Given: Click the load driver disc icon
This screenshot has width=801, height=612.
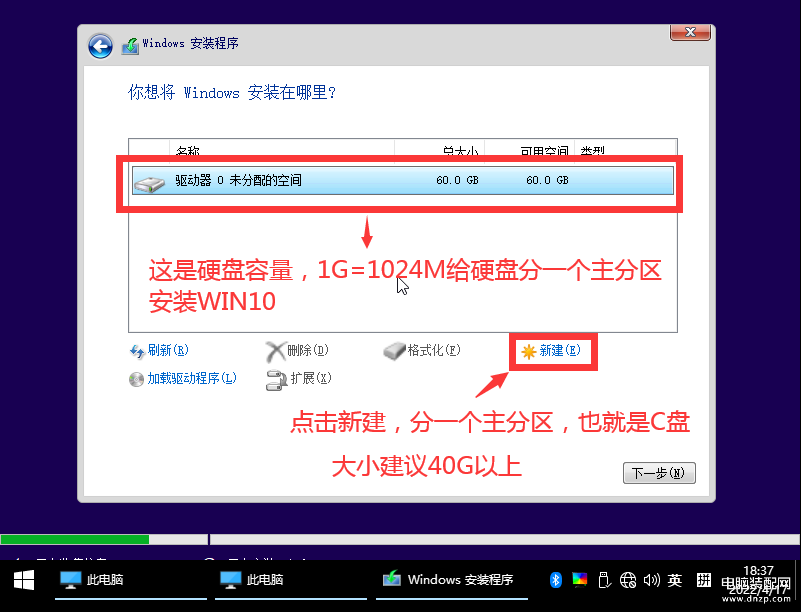Looking at the screenshot, I should 136,379.
